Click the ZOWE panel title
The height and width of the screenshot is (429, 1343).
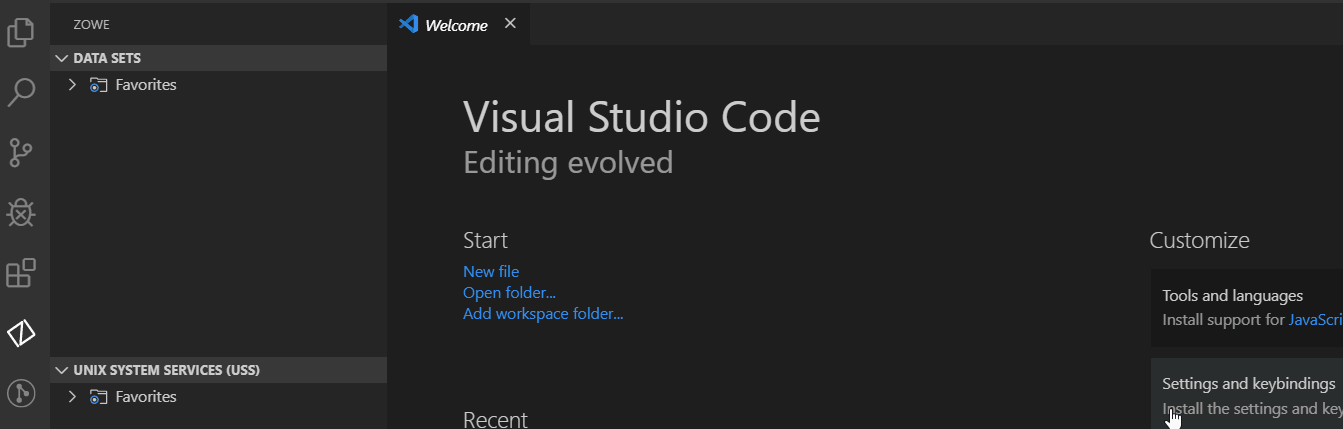click(92, 25)
